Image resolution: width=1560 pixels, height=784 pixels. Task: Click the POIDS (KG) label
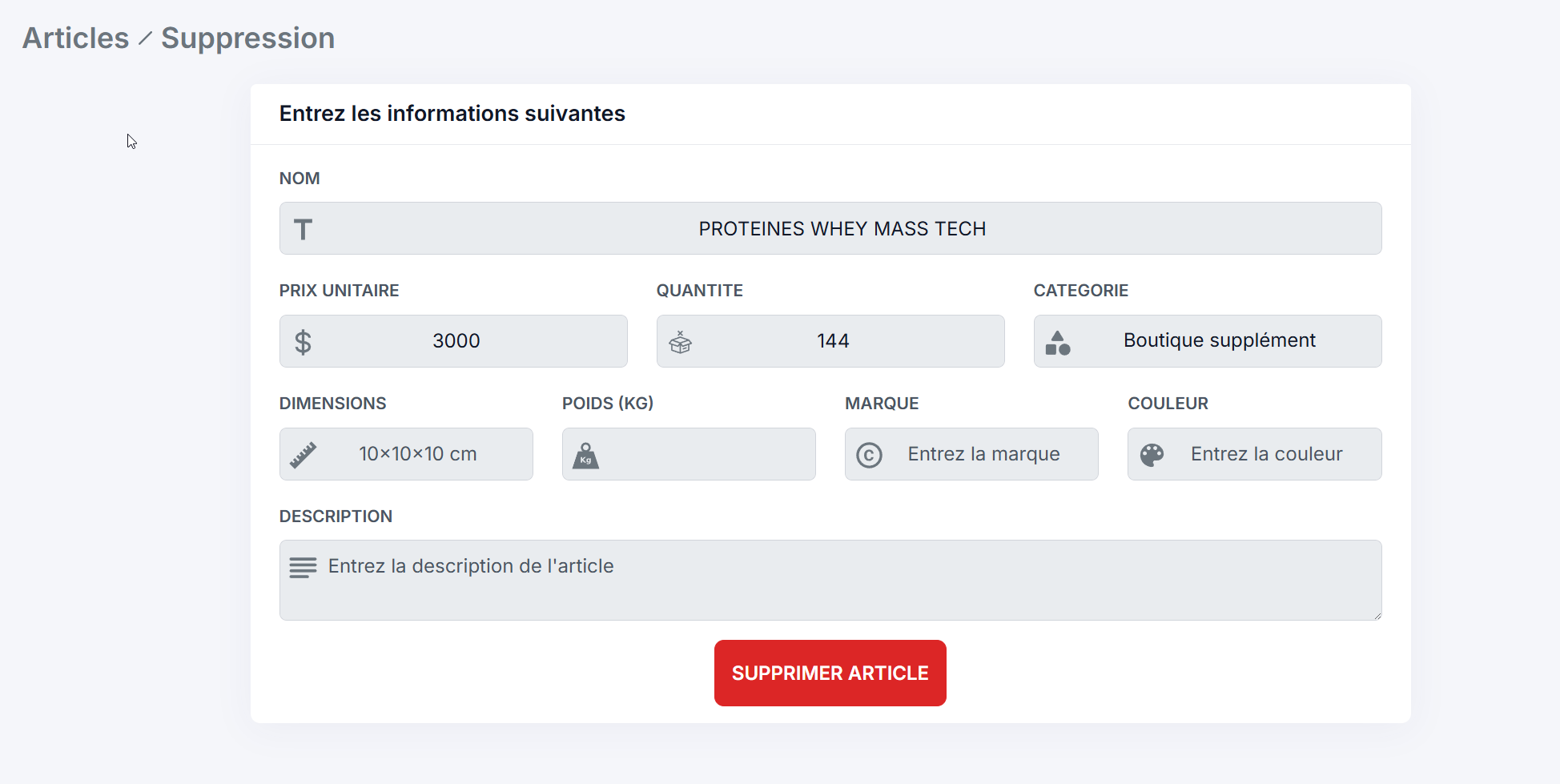[608, 404]
